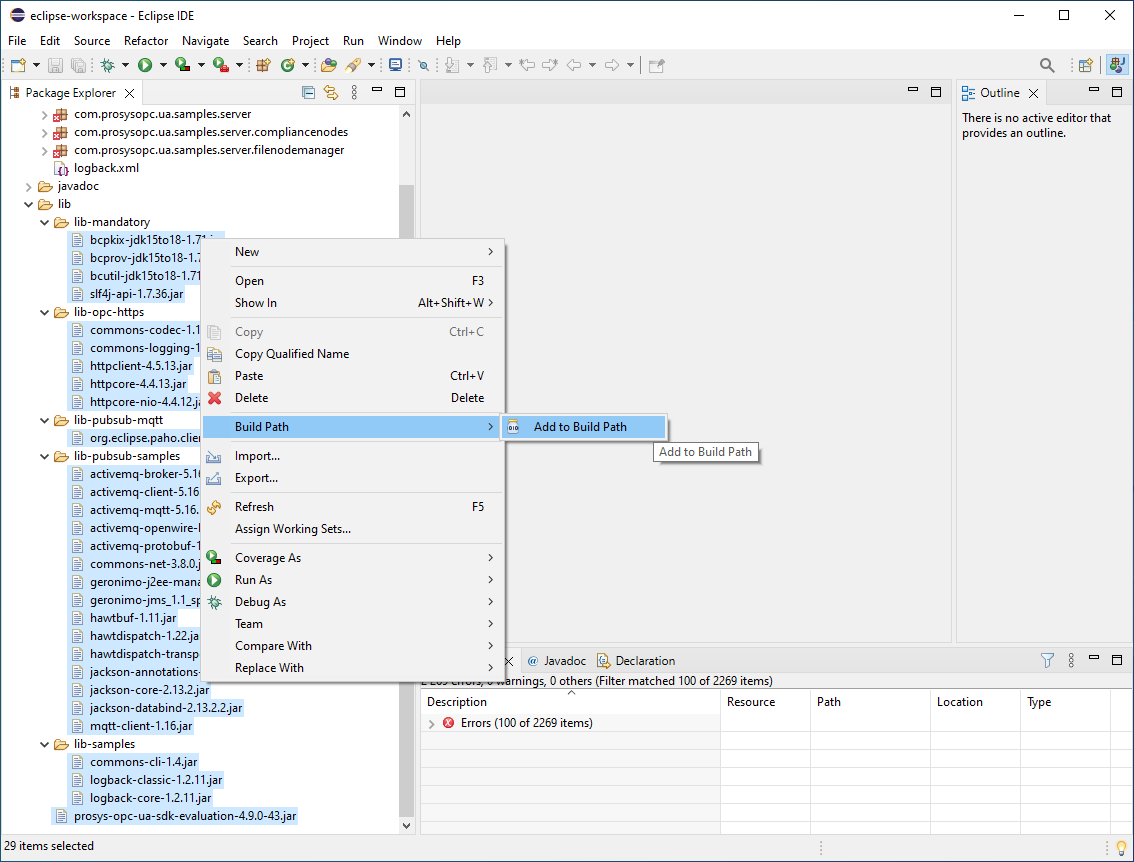1134x862 pixels.
Task: Choose Add to Build Path submenu item
Action: tap(580, 427)
